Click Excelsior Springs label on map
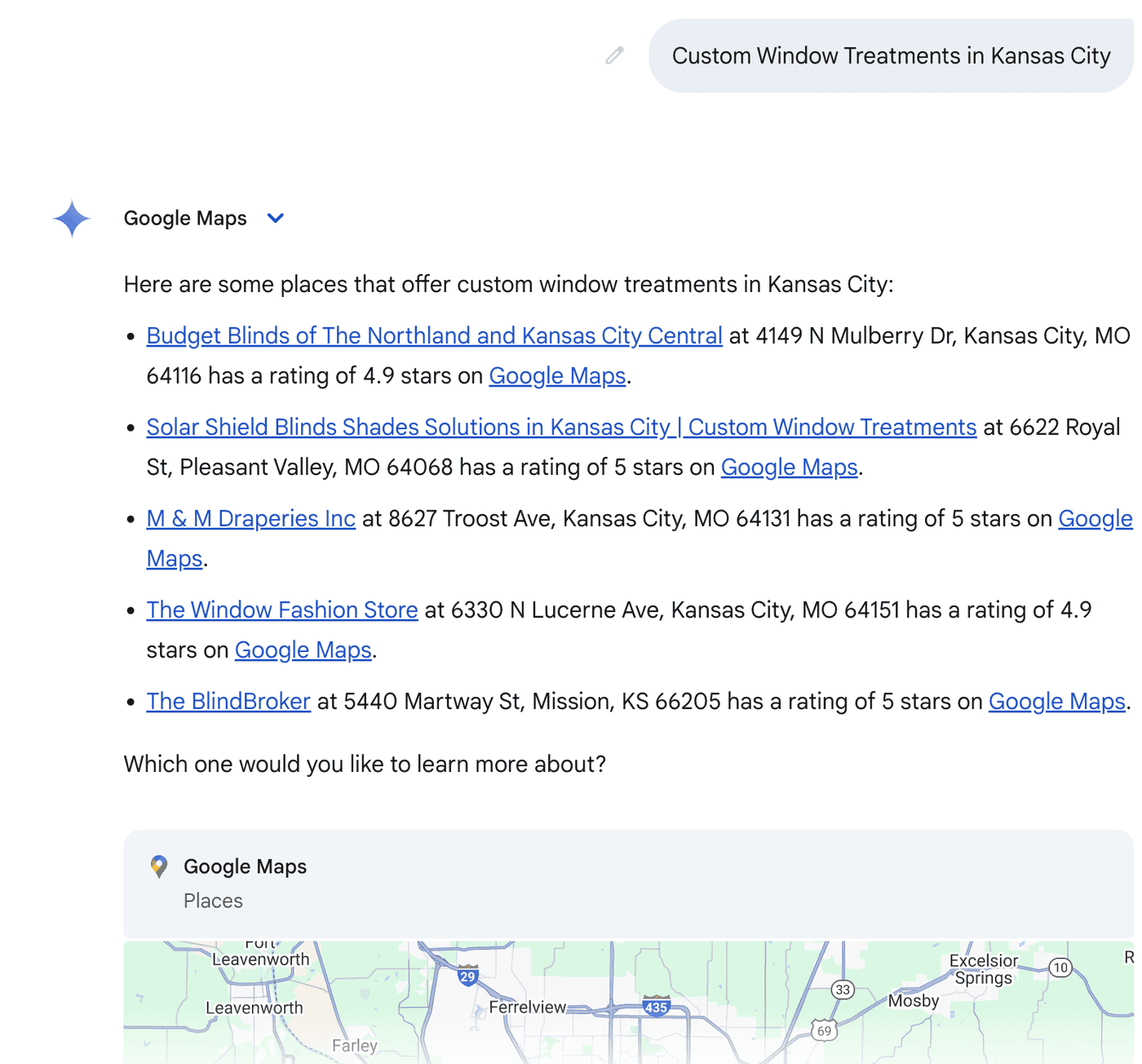The image size is (1142, 1064). 984,969
